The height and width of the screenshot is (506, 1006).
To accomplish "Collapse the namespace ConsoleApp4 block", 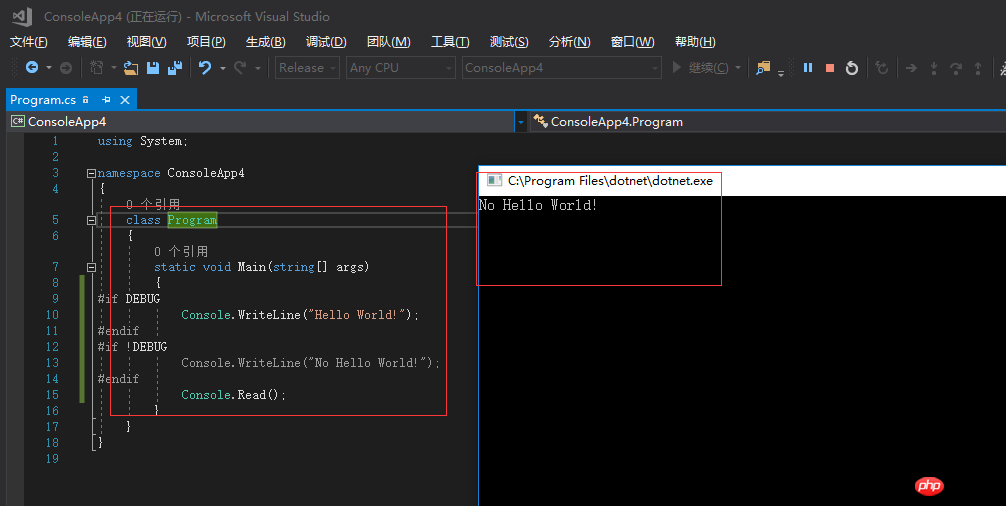I will click(91, 173).
